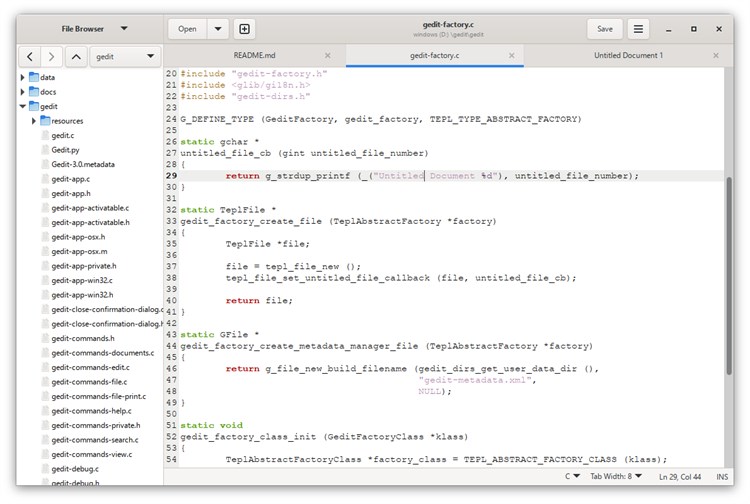750x504 pixels.
Task: Open the File Browser panel dropdown
Action: pos(124,29)
